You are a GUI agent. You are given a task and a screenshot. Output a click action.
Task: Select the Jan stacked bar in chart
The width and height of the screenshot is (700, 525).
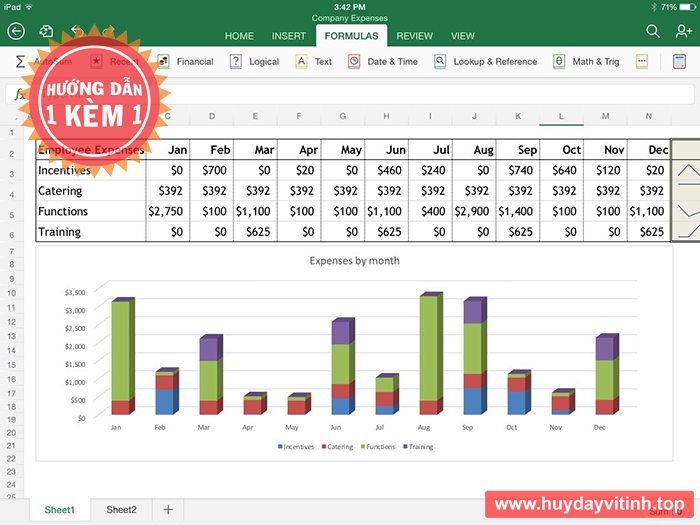(x=123, y=356)
